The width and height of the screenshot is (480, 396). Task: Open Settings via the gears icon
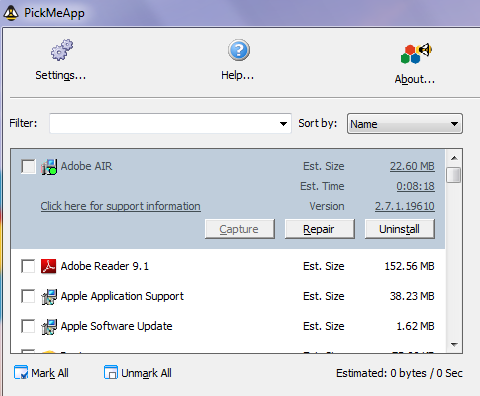(x=62, y=50)
